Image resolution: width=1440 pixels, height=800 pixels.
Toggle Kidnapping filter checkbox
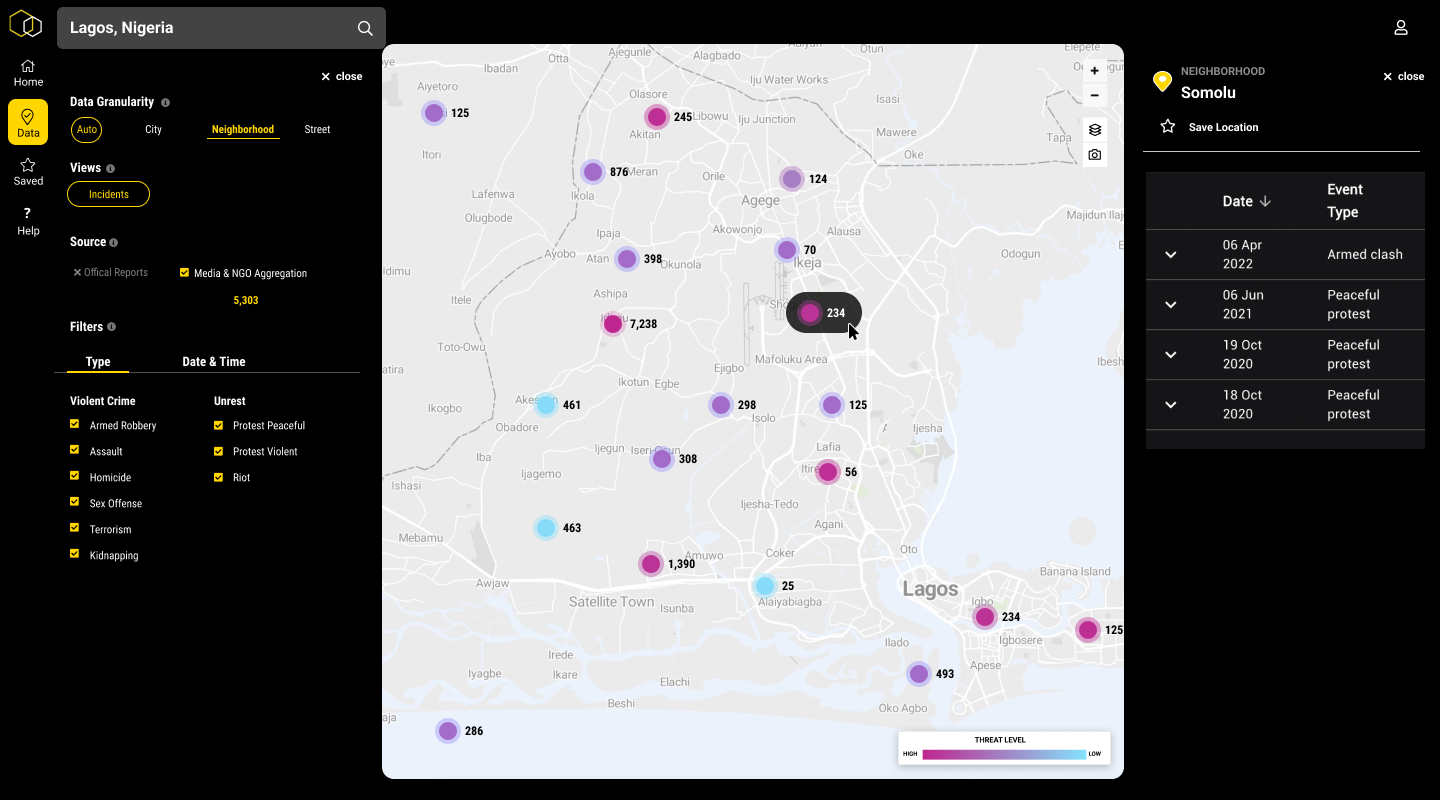pyautogui.click(x=75, y=554)
